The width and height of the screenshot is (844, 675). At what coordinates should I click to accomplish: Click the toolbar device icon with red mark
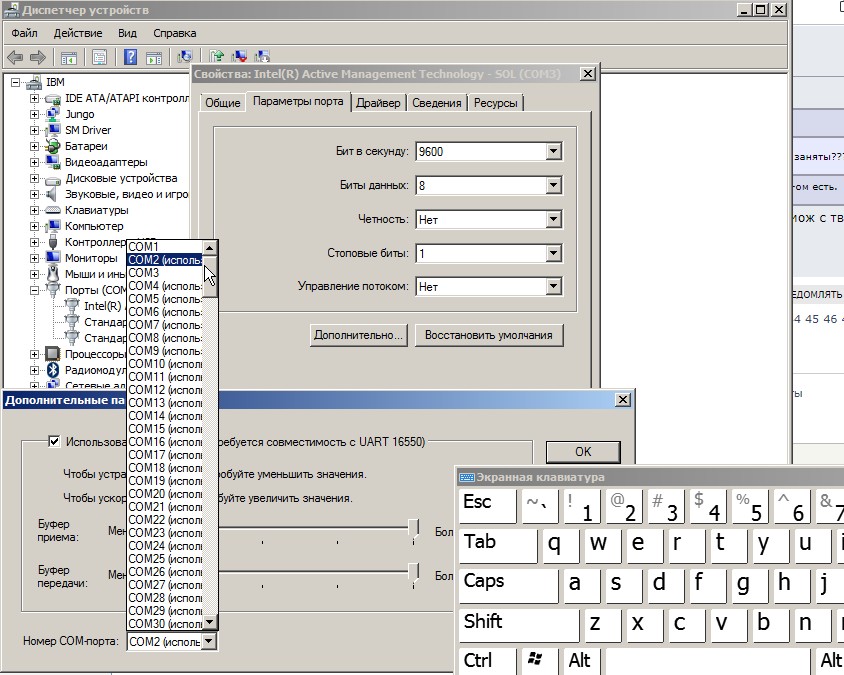click(x=240, y=56)
